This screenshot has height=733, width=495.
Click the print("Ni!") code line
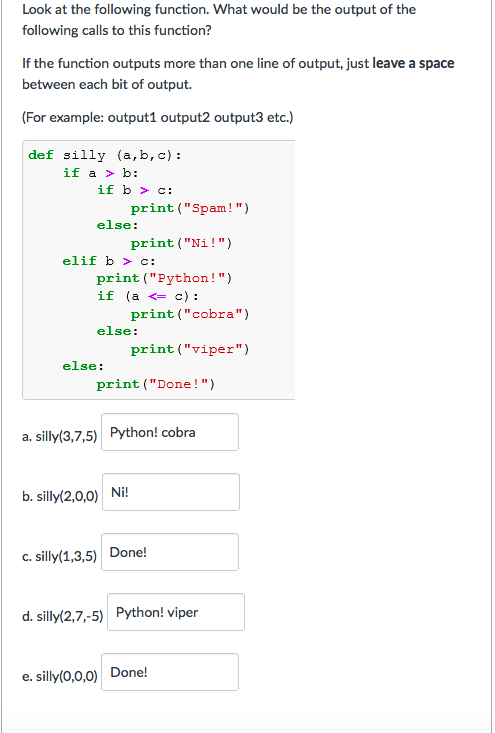coord(181,243)
